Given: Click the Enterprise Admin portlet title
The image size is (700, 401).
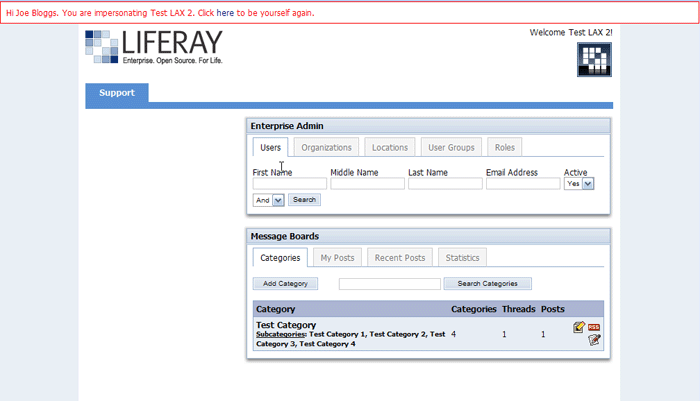Looking at the screenshot, I should tap(287, 126).
